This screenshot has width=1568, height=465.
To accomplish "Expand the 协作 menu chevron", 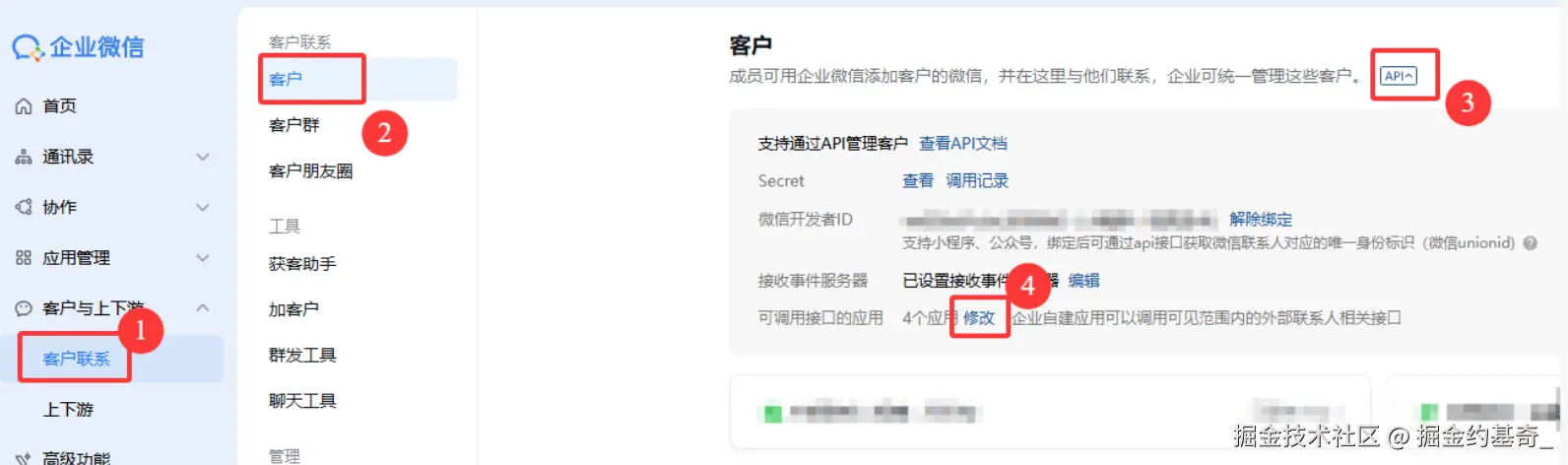I will pyautogui.click(x=203, y=207).
